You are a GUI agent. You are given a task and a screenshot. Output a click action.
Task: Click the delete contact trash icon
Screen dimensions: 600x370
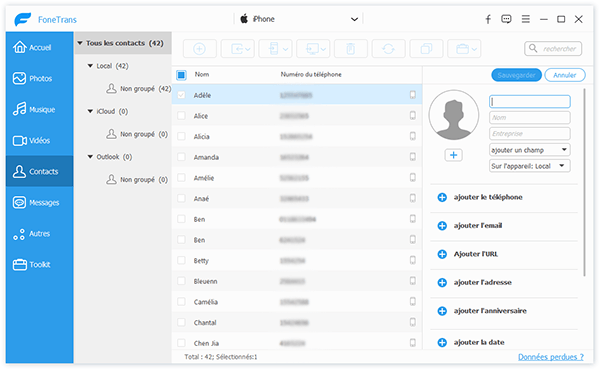tap(351, 49)
